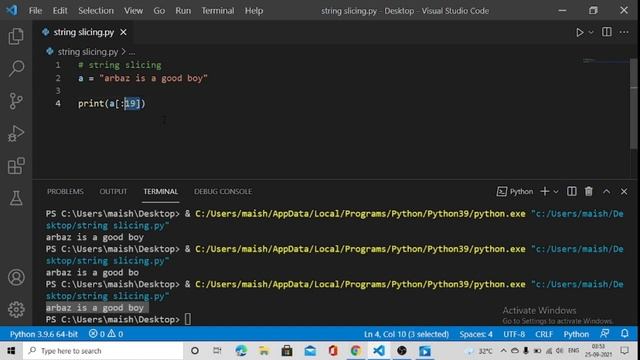Open Action Center notification icon

(x=624, y=351)
